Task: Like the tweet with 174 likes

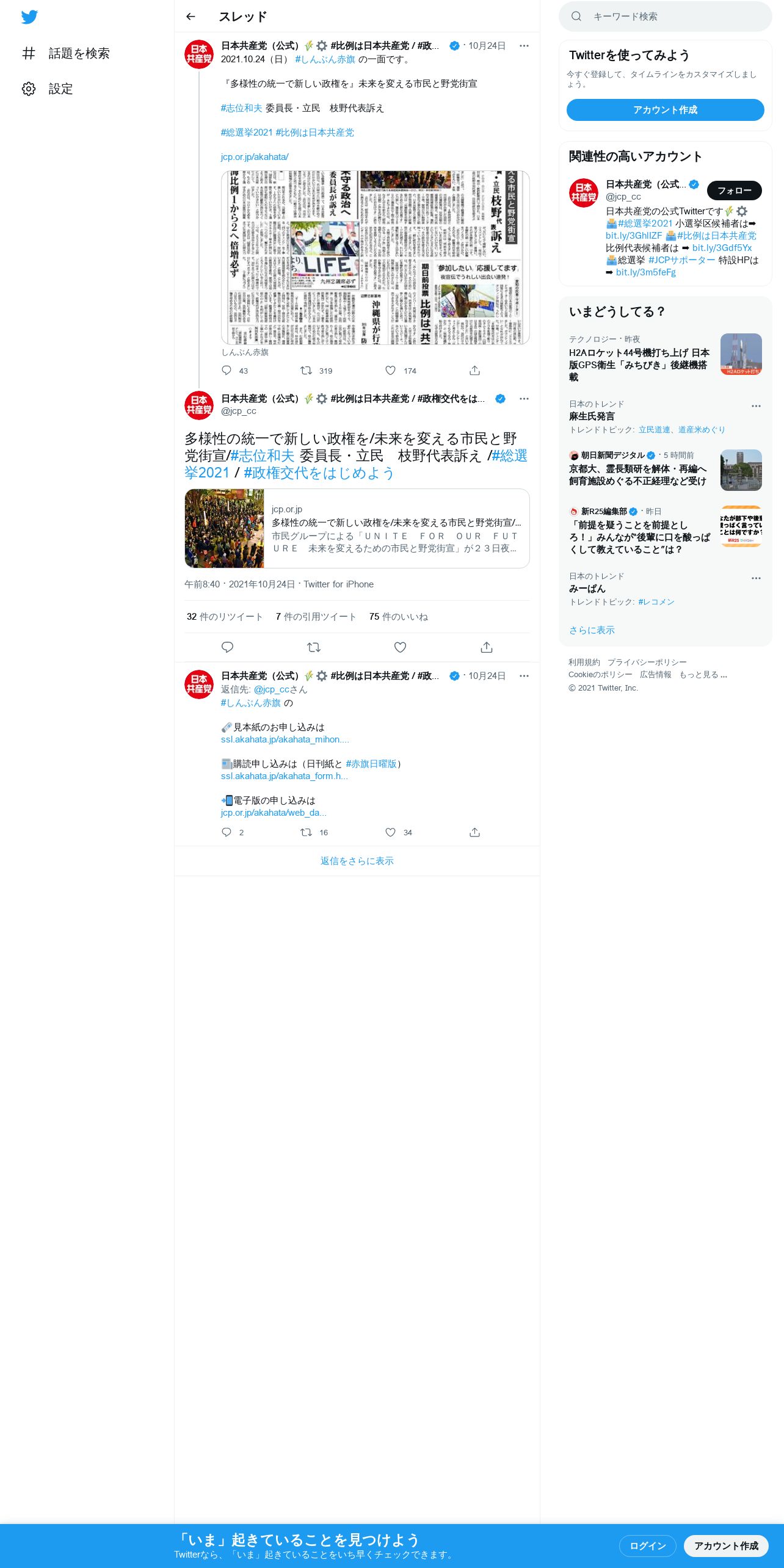Action: pyautogui.click(x=391, y=370)
